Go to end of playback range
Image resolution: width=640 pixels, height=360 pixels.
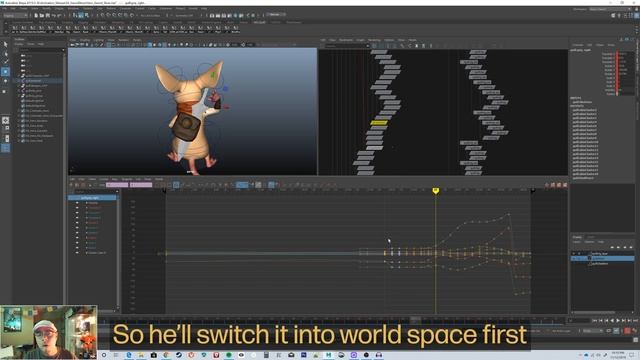coord(636,320)
